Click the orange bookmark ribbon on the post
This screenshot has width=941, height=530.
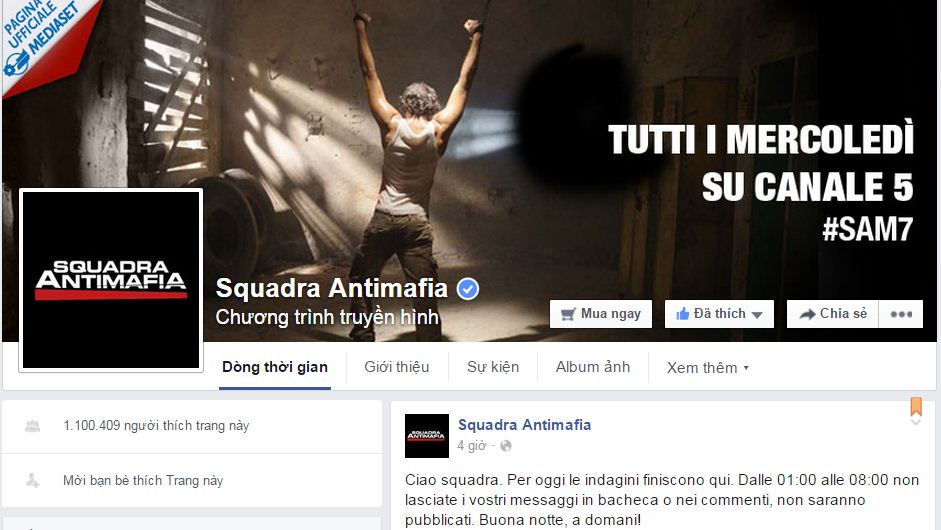click(916, 406)
